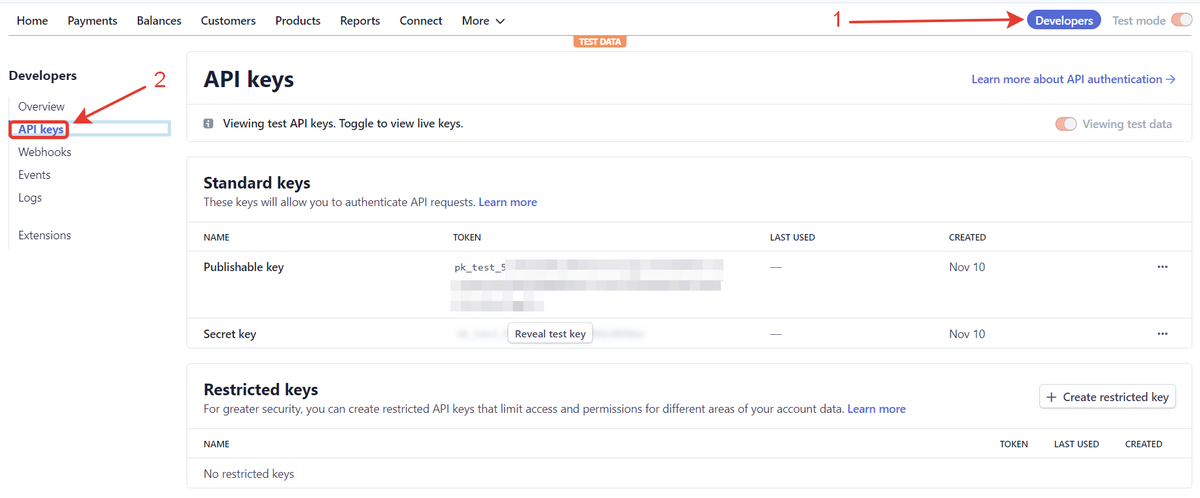The width and height of the screenshot is (1200, 498).
Task: Open the Reports section
Action: click(x=360, y=20)
